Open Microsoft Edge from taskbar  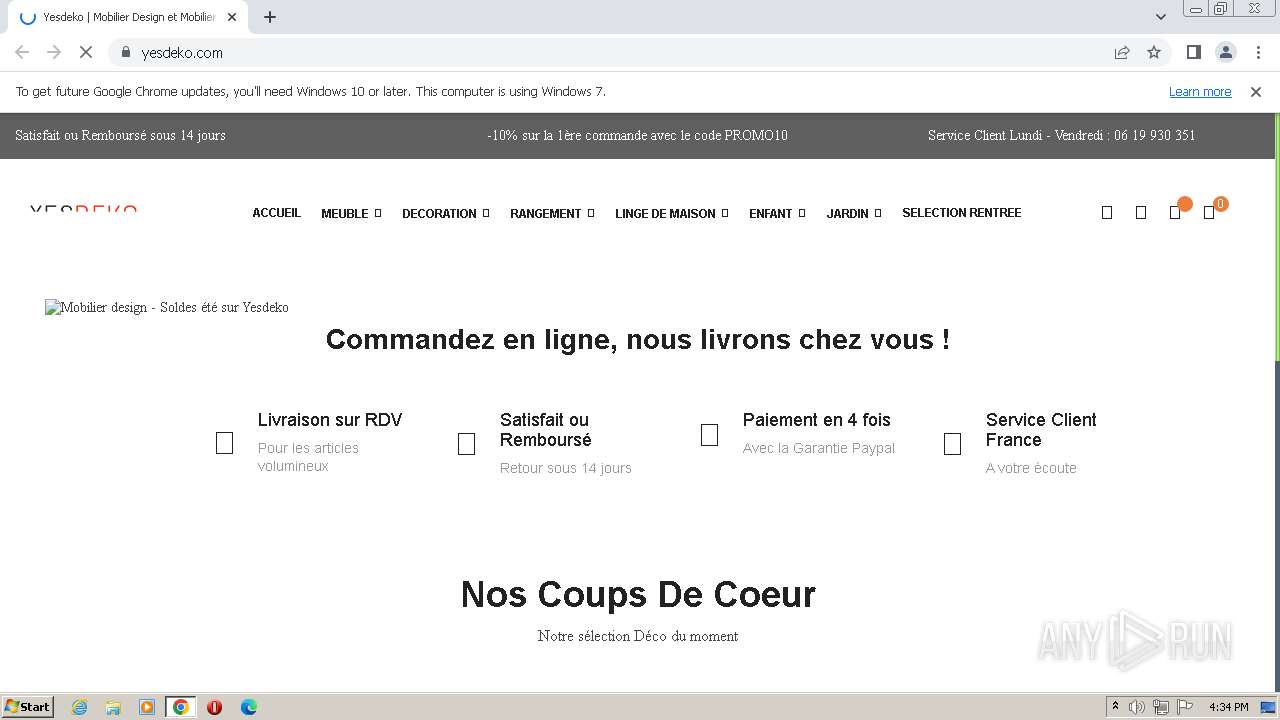click(249, 707)
